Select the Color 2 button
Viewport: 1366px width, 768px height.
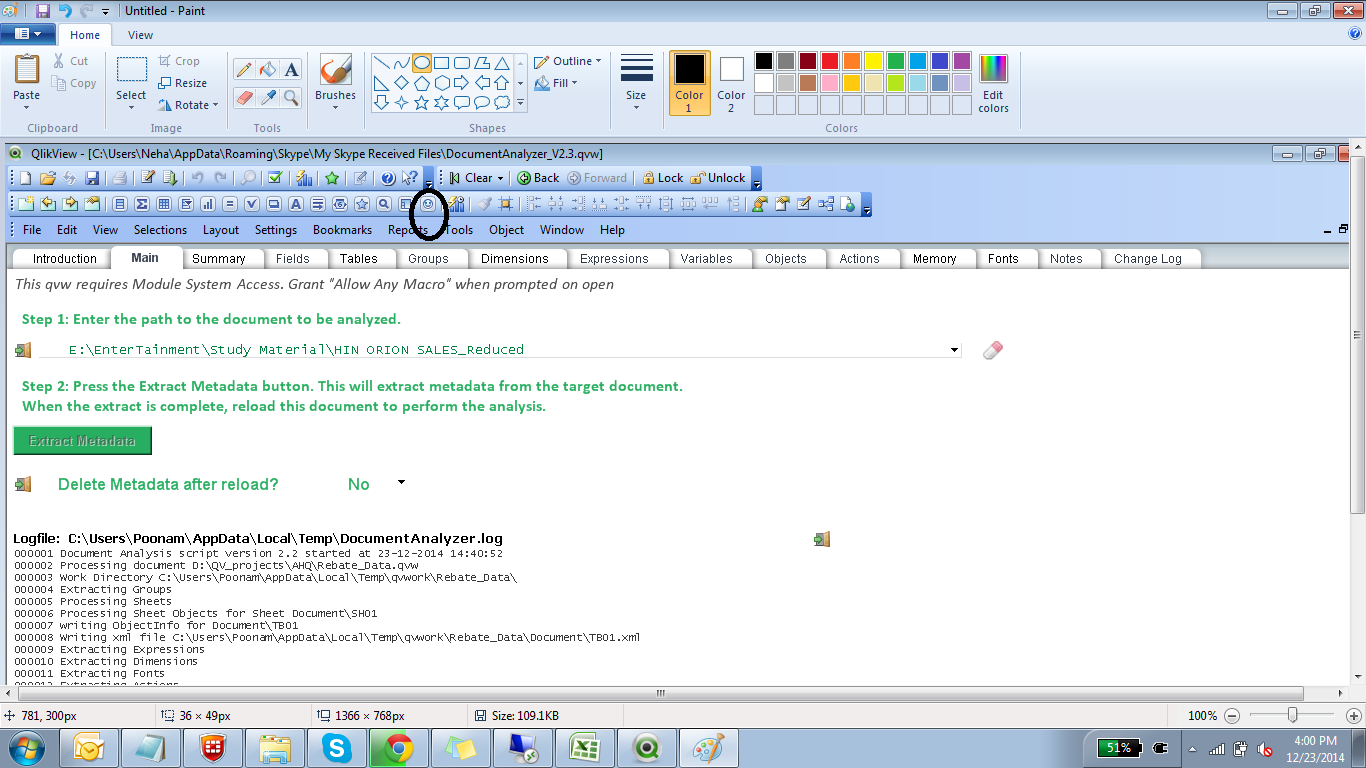(x=731, y=83)
